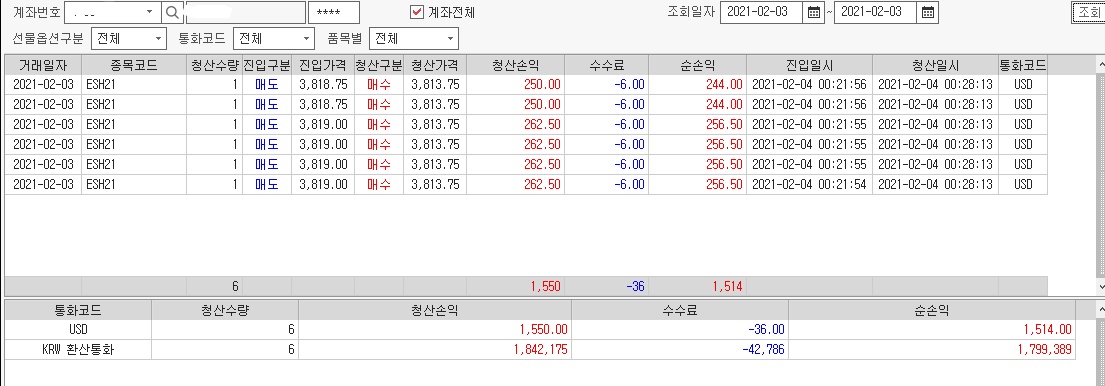Viewport: 1105px width, 386px height.
Task: Click the 진입일시 column header
Action: click(x=809, y=65)
